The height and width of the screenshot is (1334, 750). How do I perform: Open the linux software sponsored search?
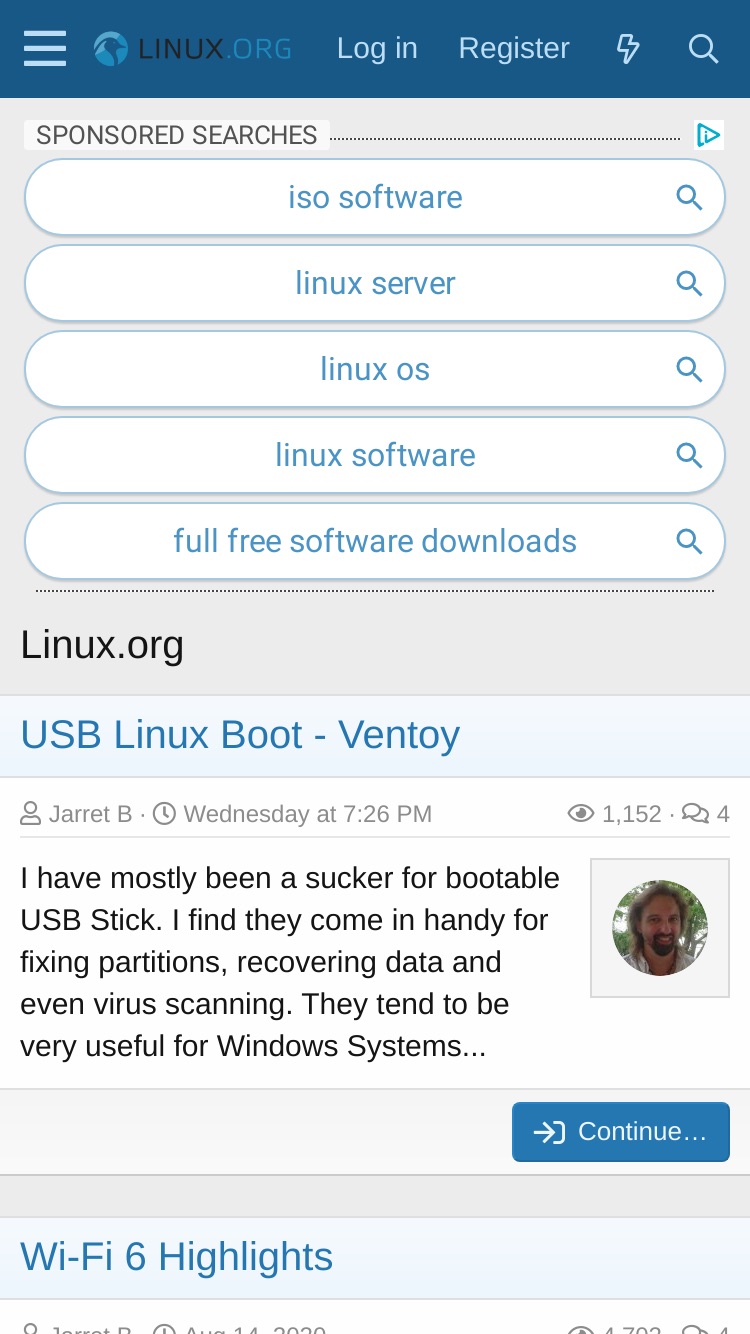[375, 455]
